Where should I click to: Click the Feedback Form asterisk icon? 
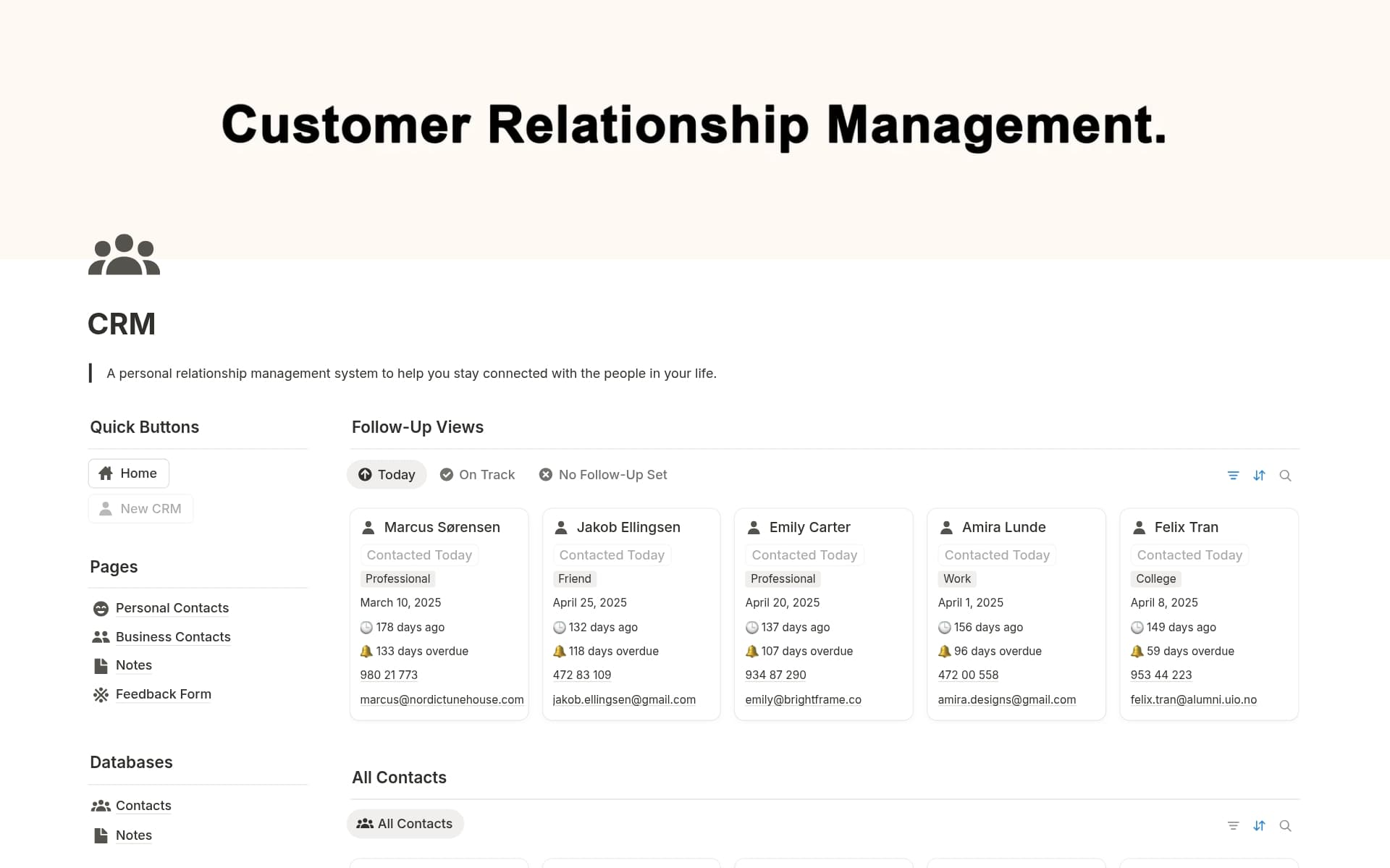pyautogui.click(x=101, y=694)
